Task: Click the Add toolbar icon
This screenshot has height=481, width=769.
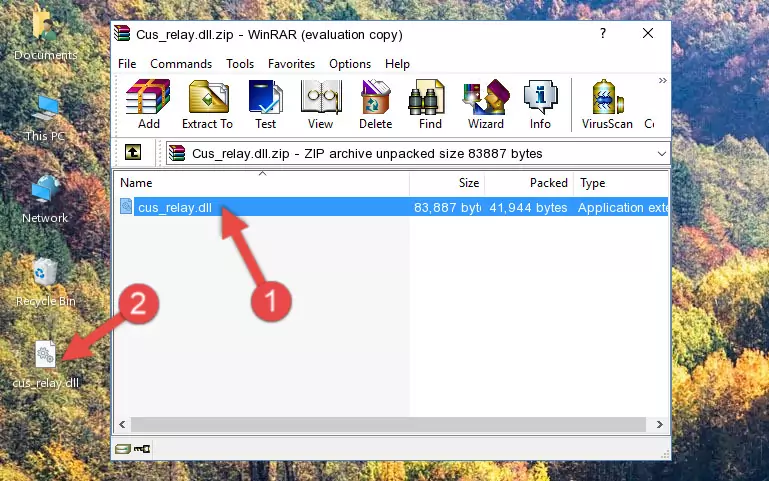Action: [x=148, y=104]
